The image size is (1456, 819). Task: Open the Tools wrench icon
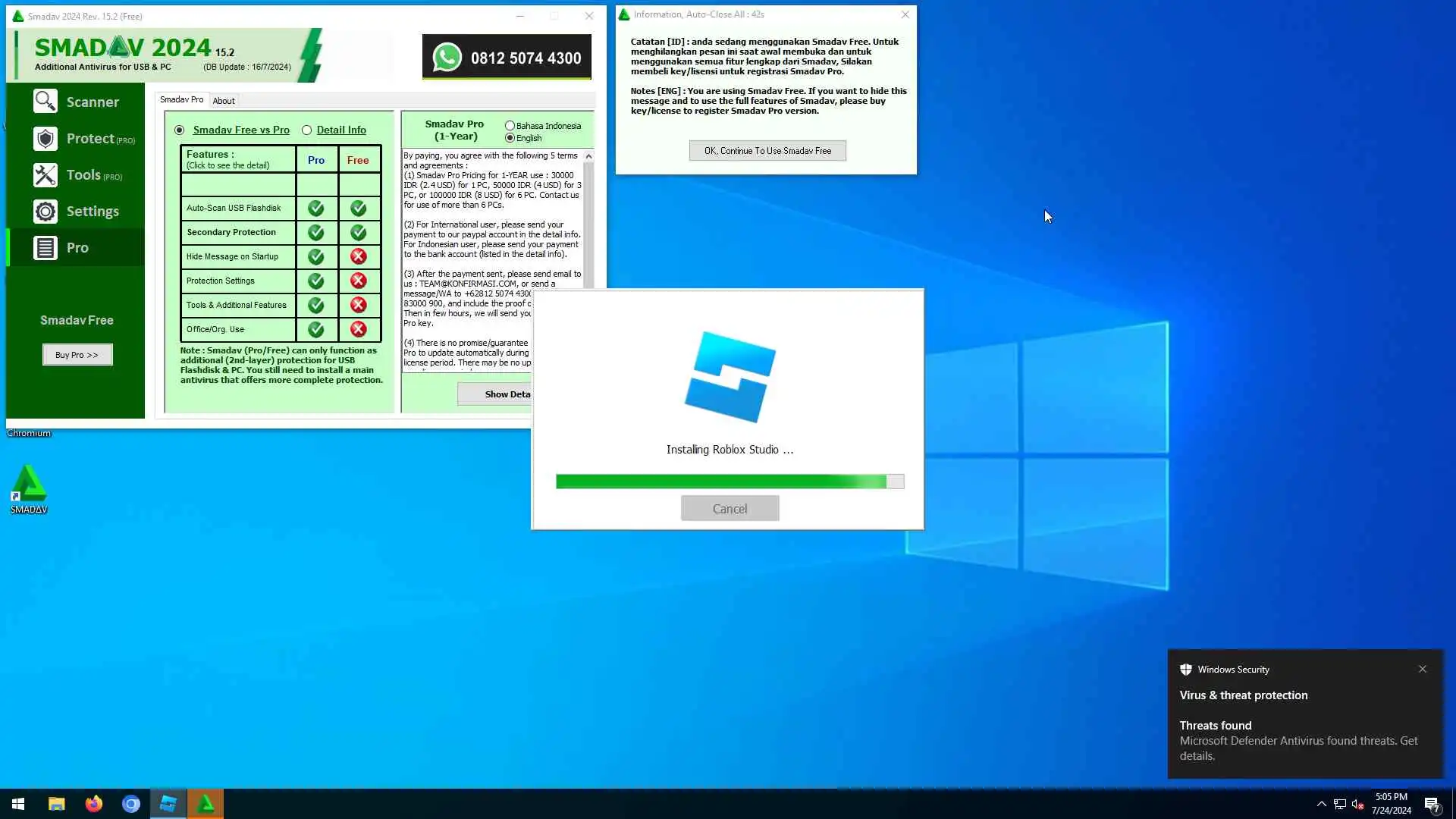coord(45,175)
